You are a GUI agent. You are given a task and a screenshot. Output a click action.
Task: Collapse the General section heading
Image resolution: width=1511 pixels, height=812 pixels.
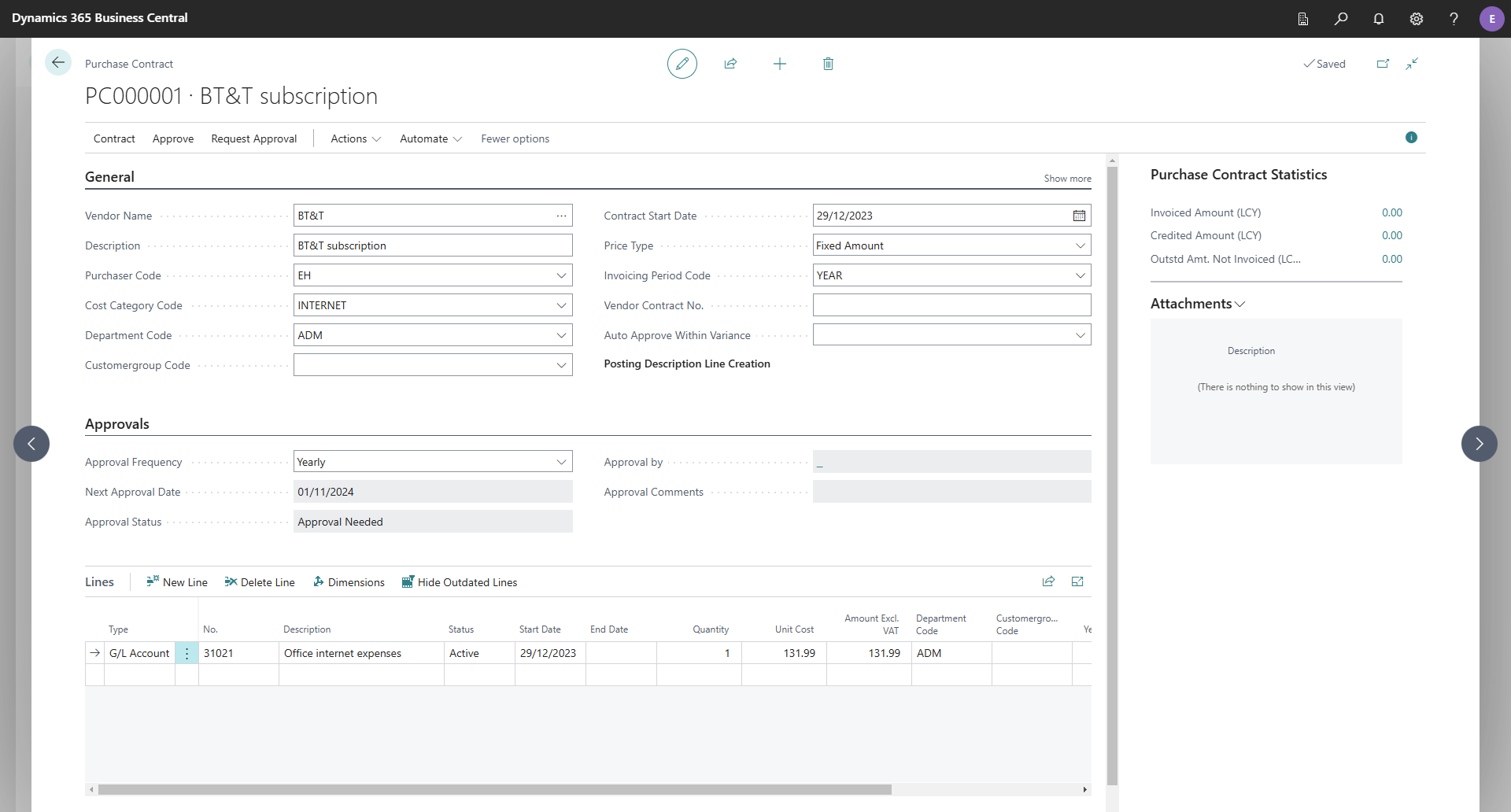[109, 177]
